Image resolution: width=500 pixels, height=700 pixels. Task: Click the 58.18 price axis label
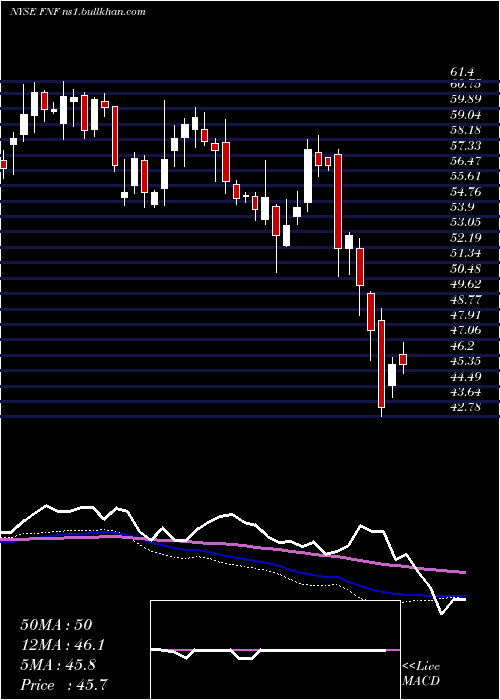(466, 130)
